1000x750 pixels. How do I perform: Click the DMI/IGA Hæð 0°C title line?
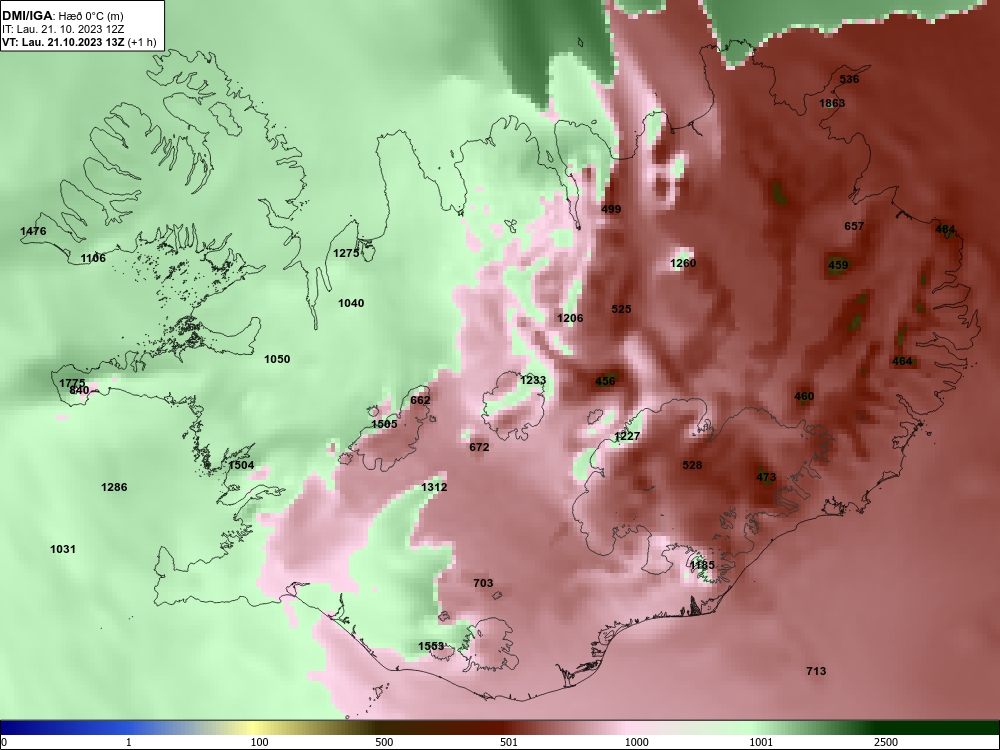click(x=62, y=16)
